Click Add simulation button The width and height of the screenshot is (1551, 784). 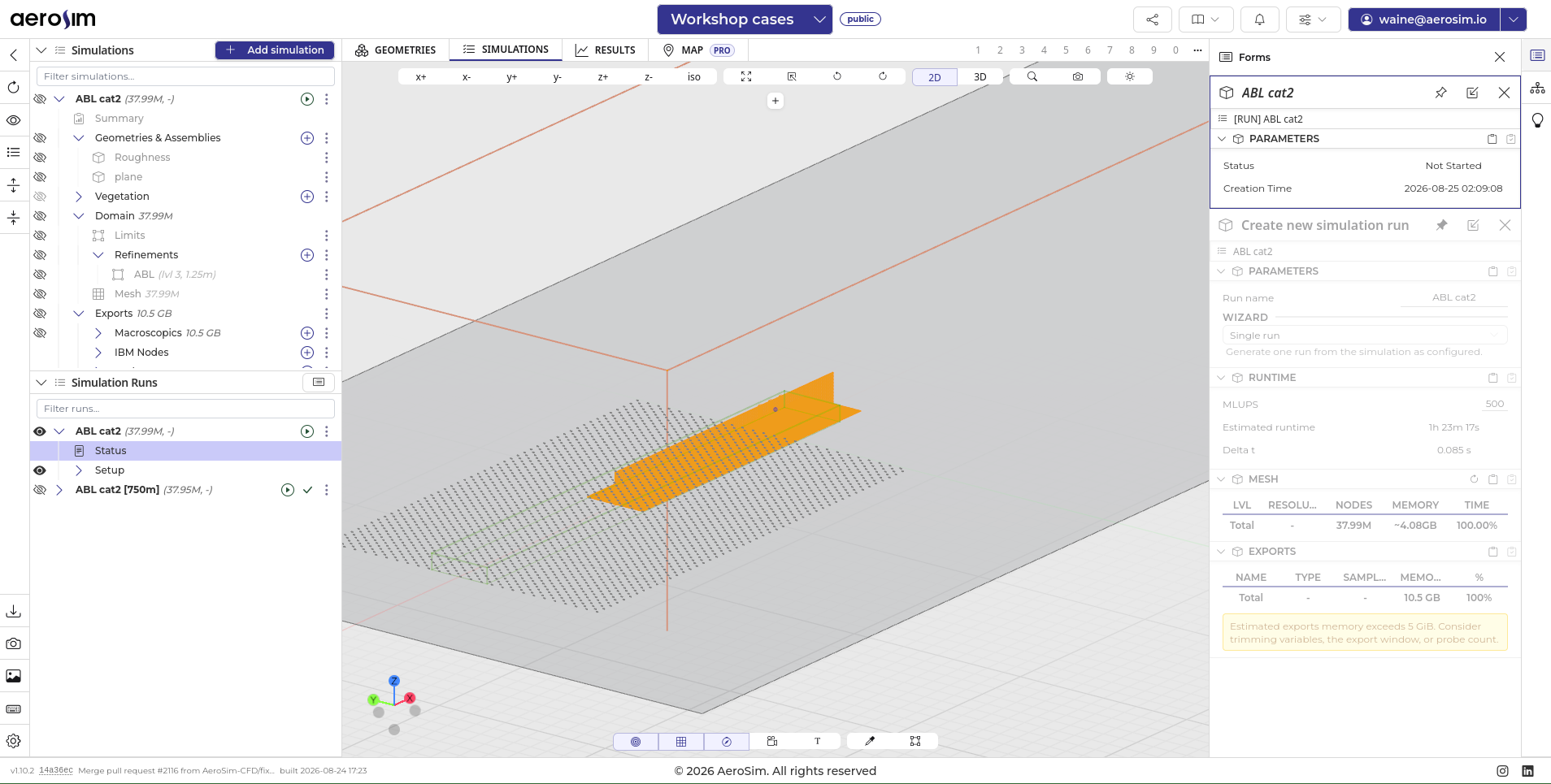(x=275, y=50)
